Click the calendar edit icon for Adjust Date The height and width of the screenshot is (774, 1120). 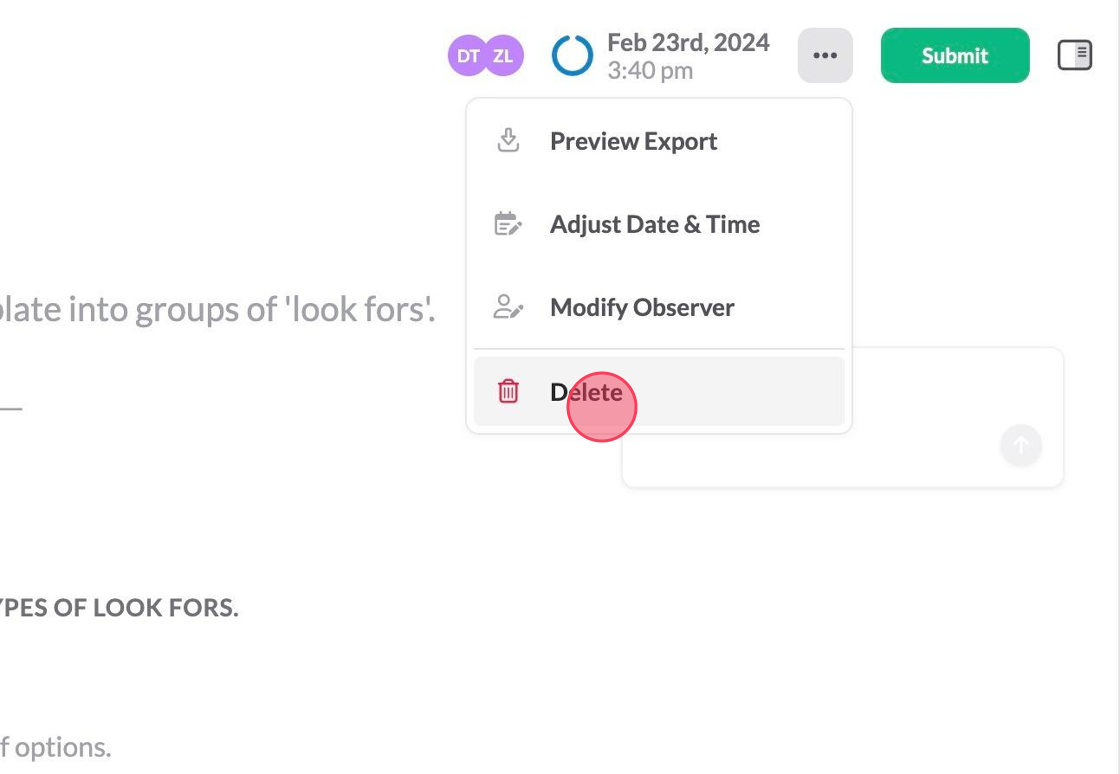509,224
